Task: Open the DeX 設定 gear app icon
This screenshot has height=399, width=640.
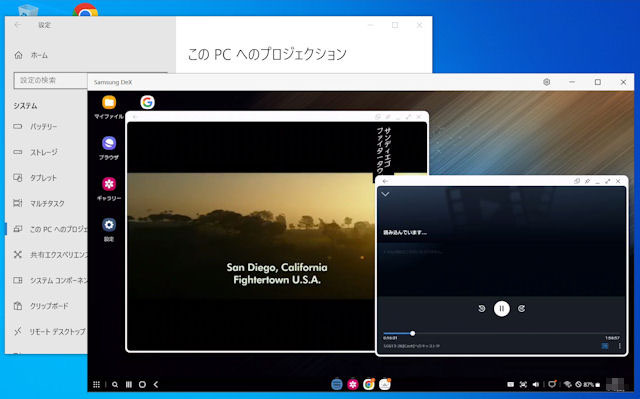Action: tap(109, 225)
